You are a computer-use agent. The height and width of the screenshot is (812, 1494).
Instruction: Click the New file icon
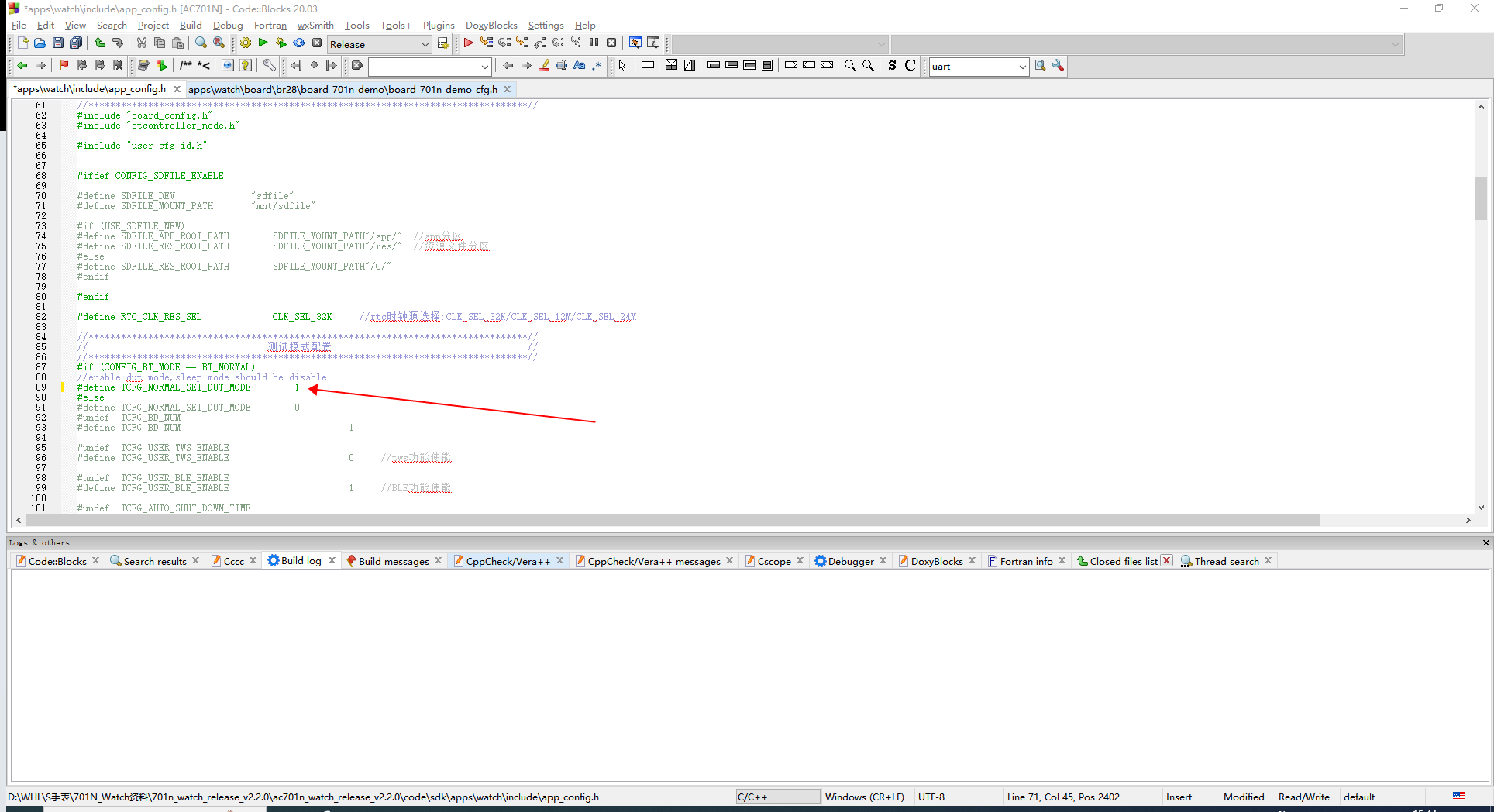[22, 43]
